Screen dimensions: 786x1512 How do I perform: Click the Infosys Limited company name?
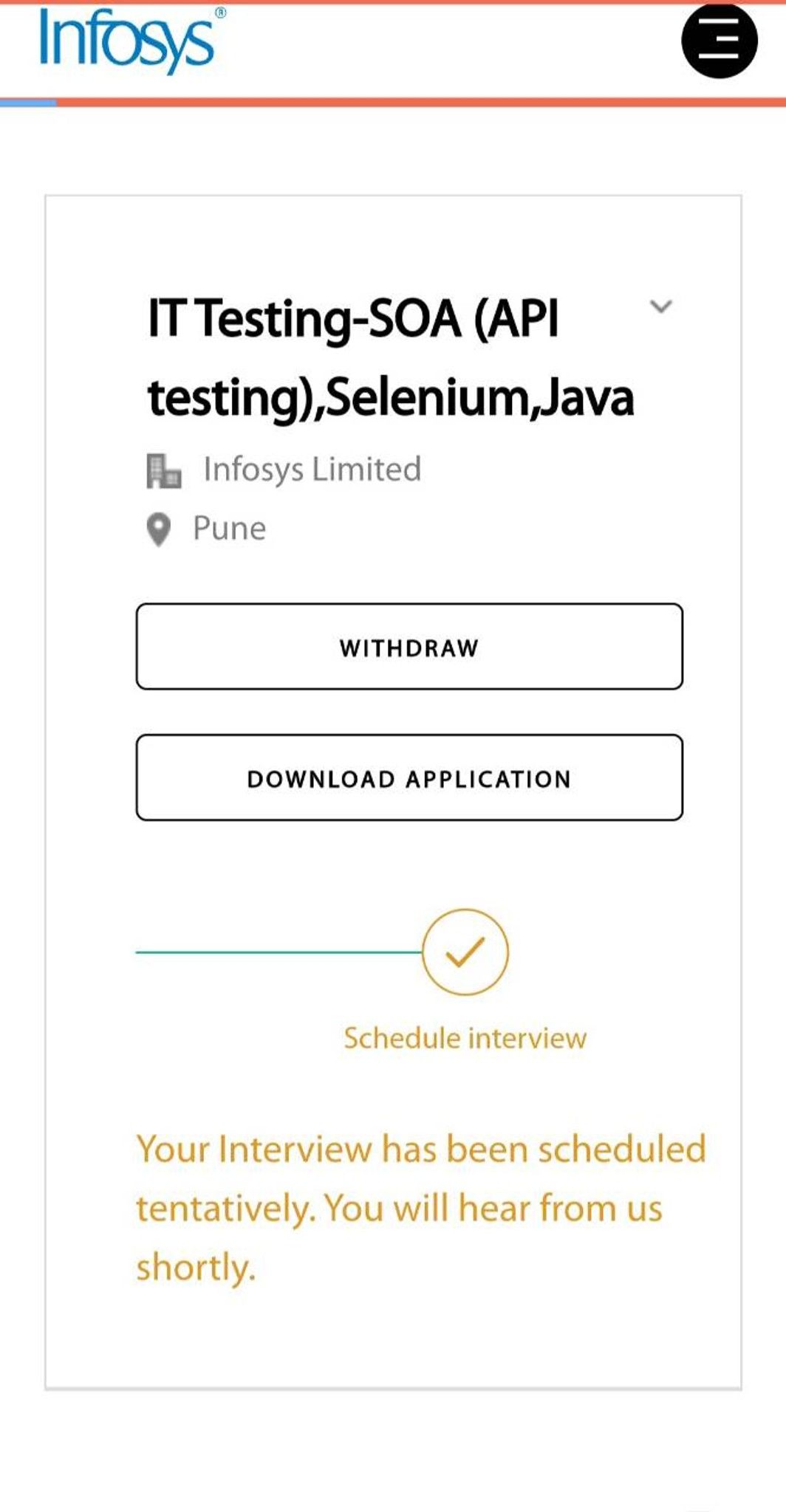point(312,468)
